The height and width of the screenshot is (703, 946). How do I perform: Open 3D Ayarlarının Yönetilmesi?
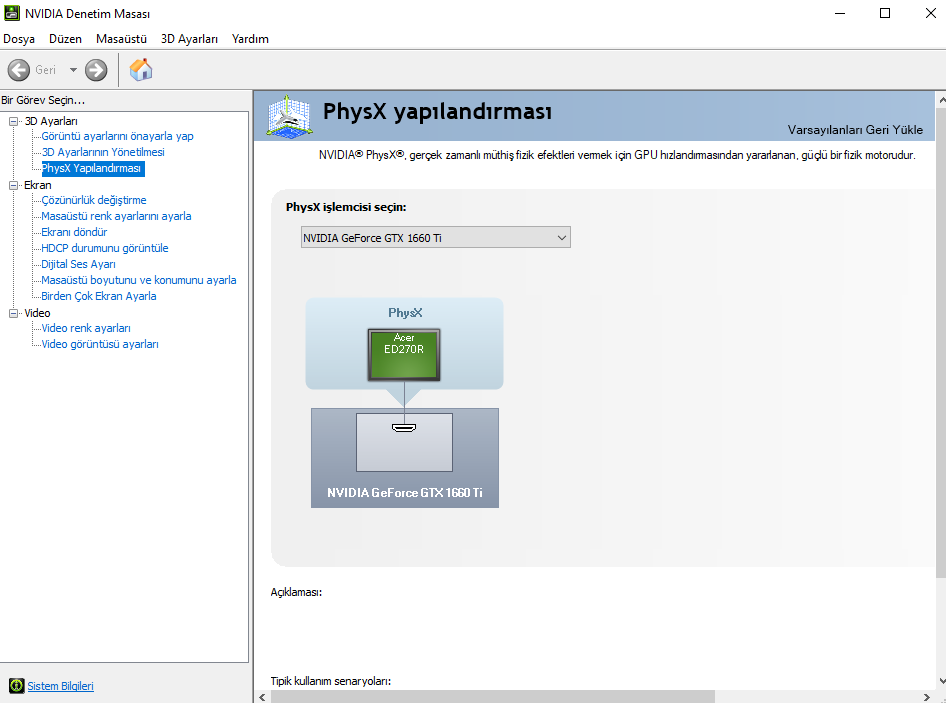coord(103,152)
